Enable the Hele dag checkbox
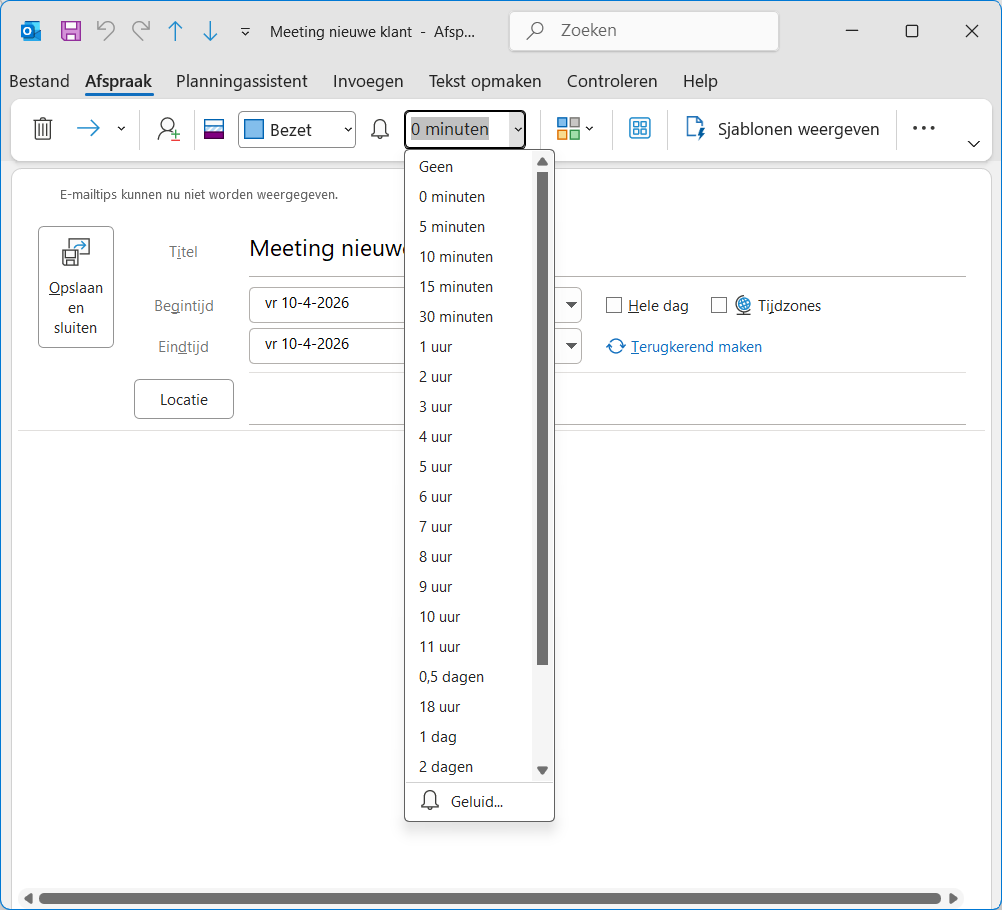1002x910 pixels. pyautogui.click(x=614, y=306)
